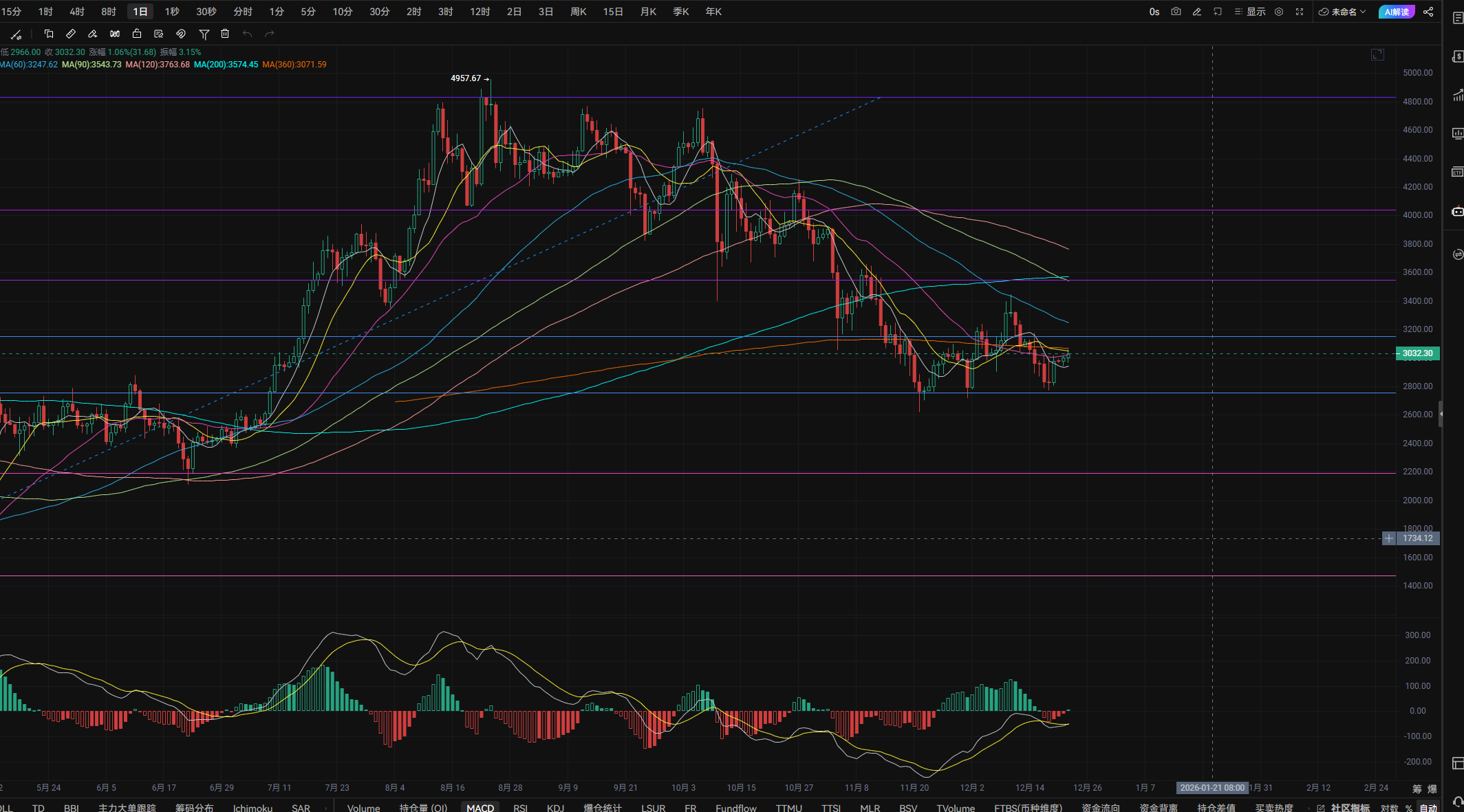
Task: Switch to the 4时 timeframe
Action: tap(77, 12)
